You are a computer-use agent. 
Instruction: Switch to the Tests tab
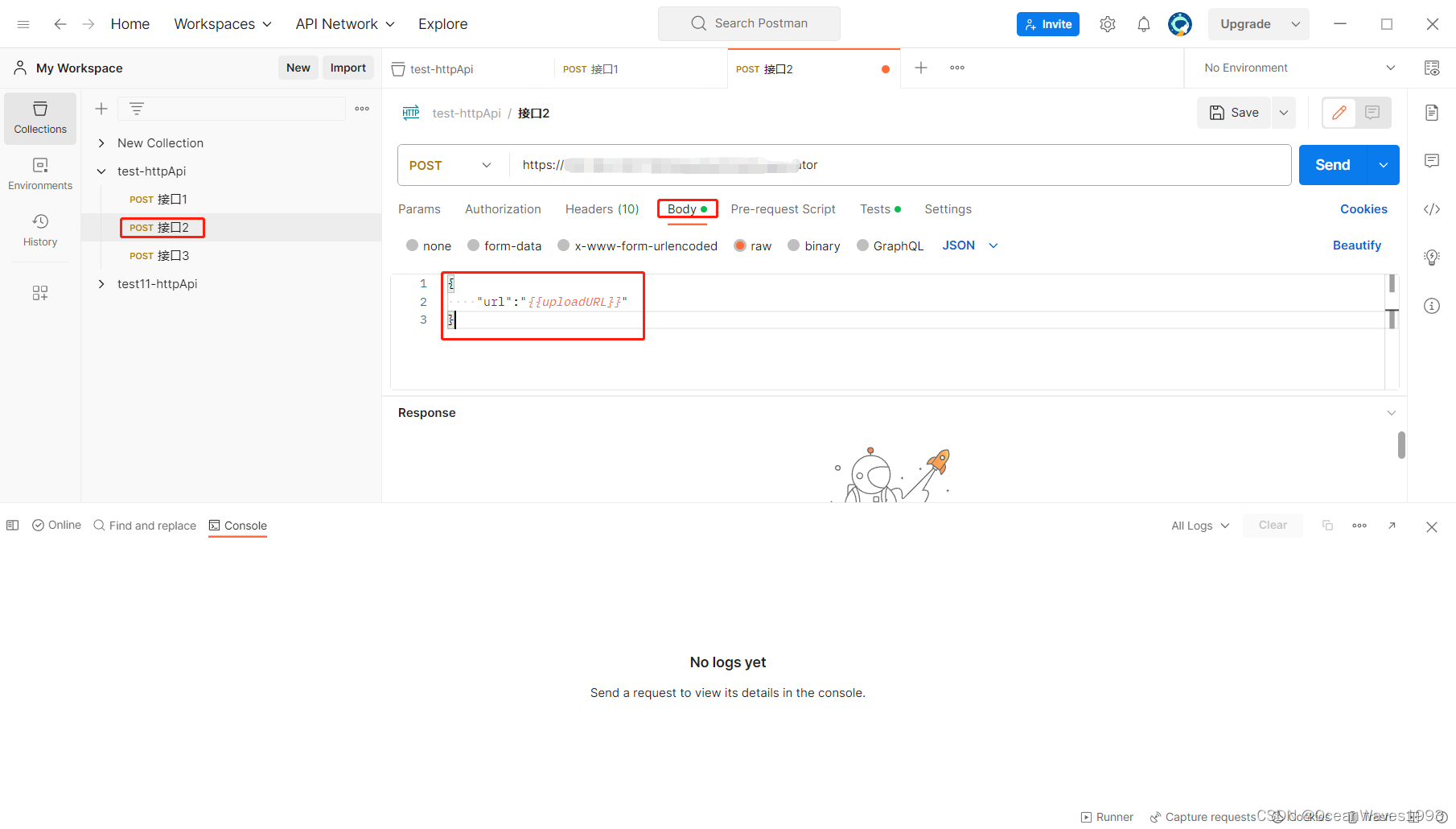(880, 209)
